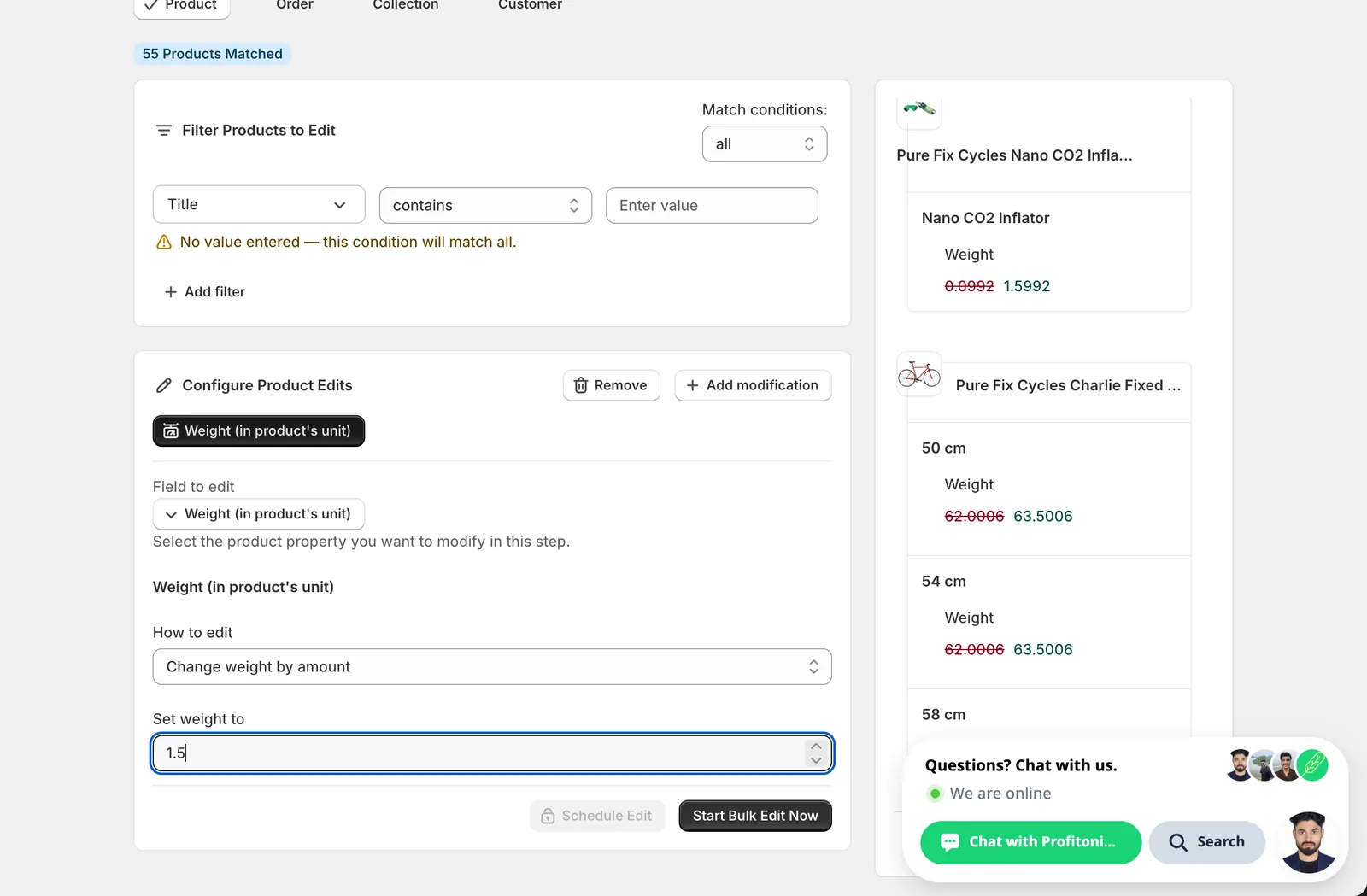The width and height of the screenshot is (1367, 896).
Task: Go to the Product tab
Action: point(182,5)
